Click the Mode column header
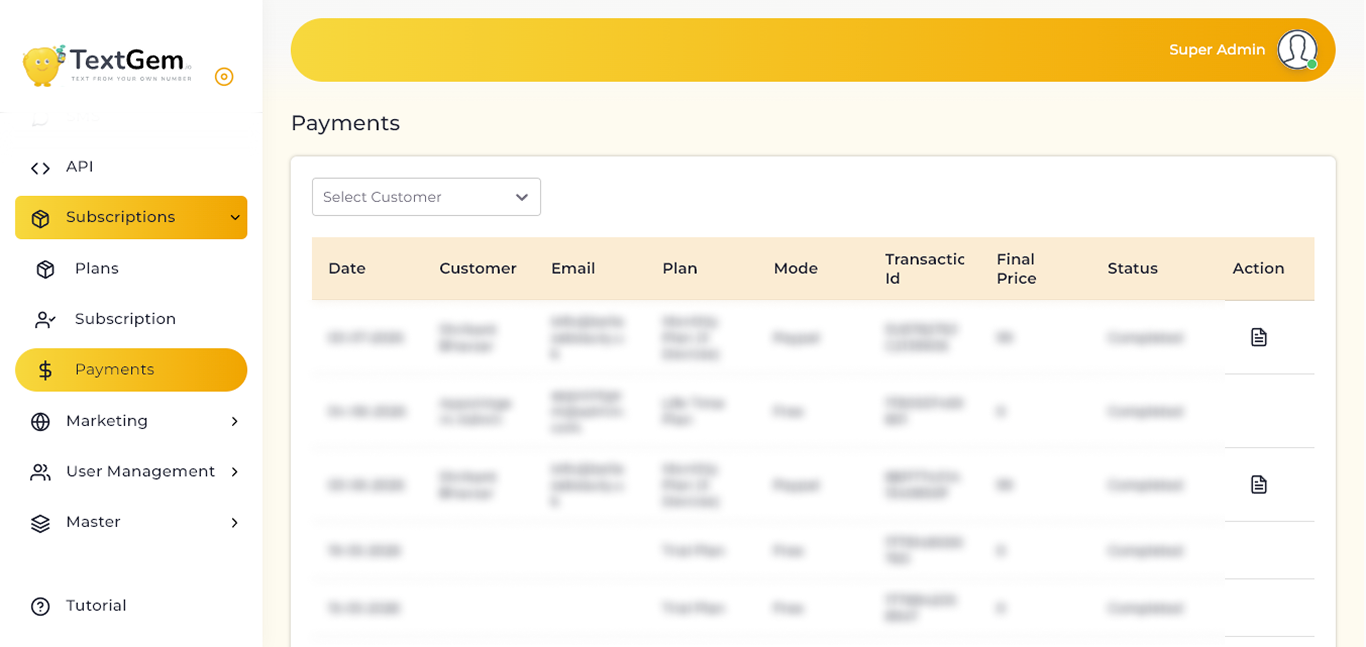 pyautogui.click(x=796, y=269)
